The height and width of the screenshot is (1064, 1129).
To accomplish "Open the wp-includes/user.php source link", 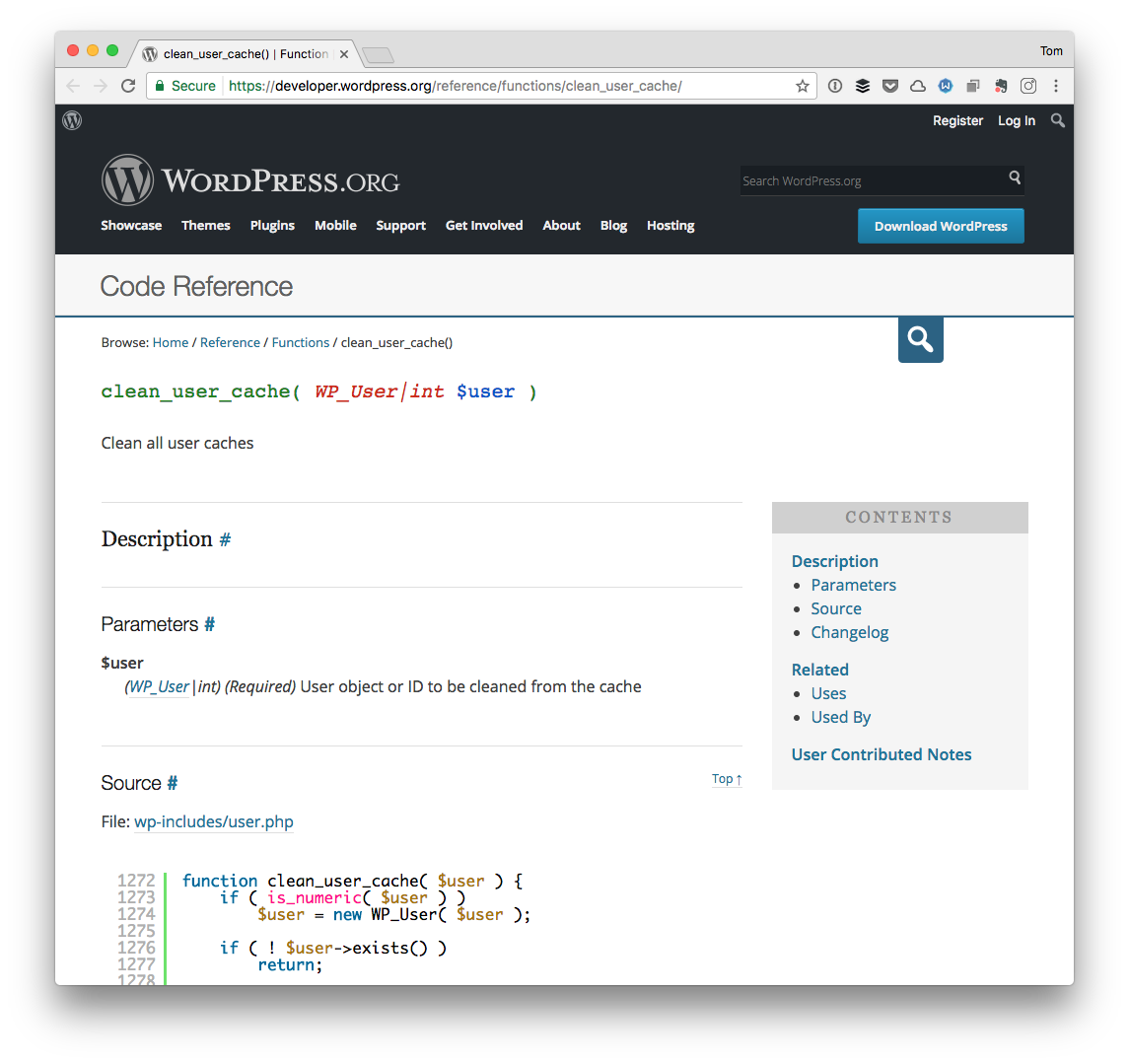I will [213, 821].
